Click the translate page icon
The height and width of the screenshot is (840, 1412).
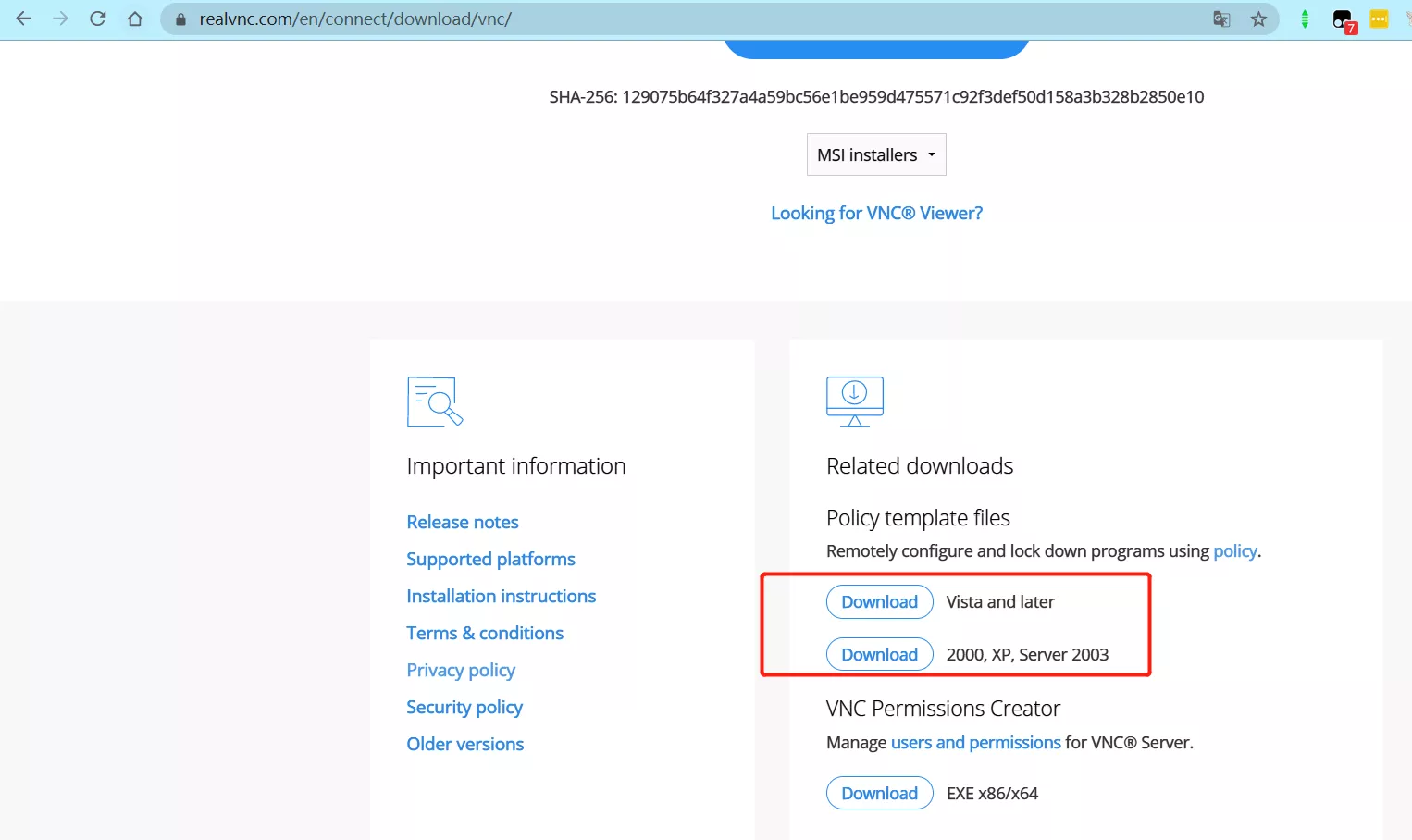point(1221,19)
